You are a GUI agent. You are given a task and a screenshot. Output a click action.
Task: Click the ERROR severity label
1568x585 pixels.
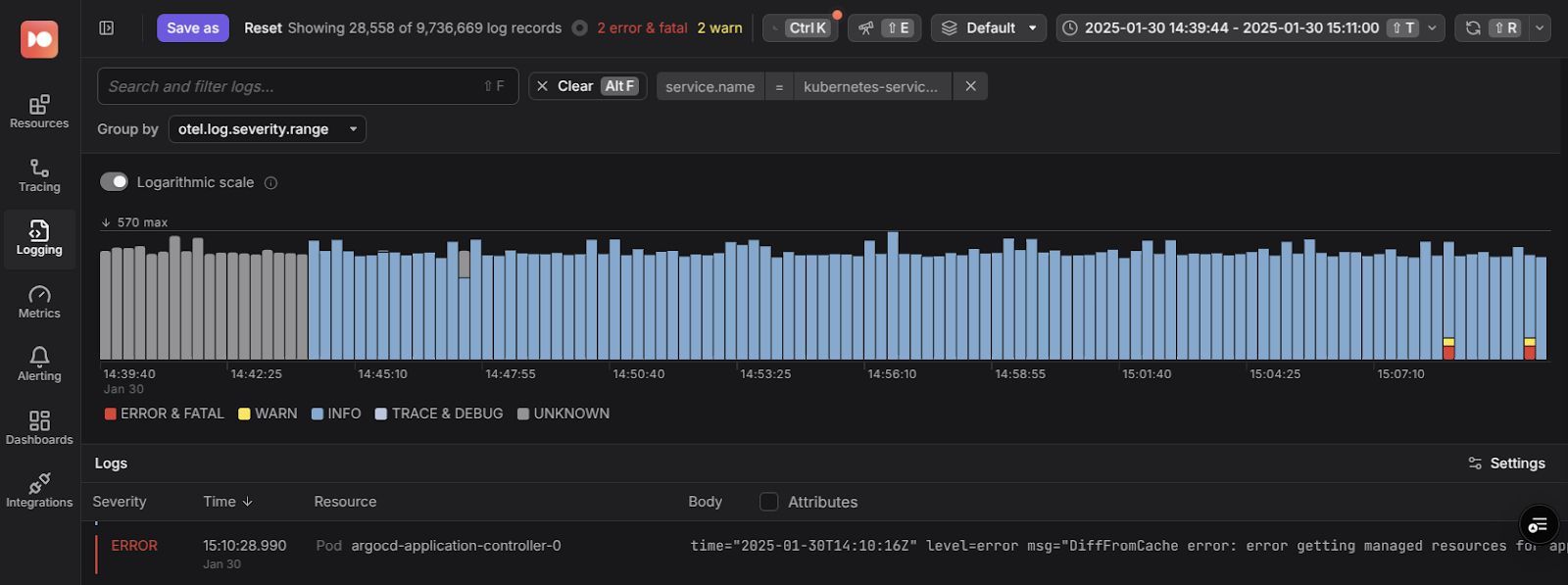coord(134,546)
